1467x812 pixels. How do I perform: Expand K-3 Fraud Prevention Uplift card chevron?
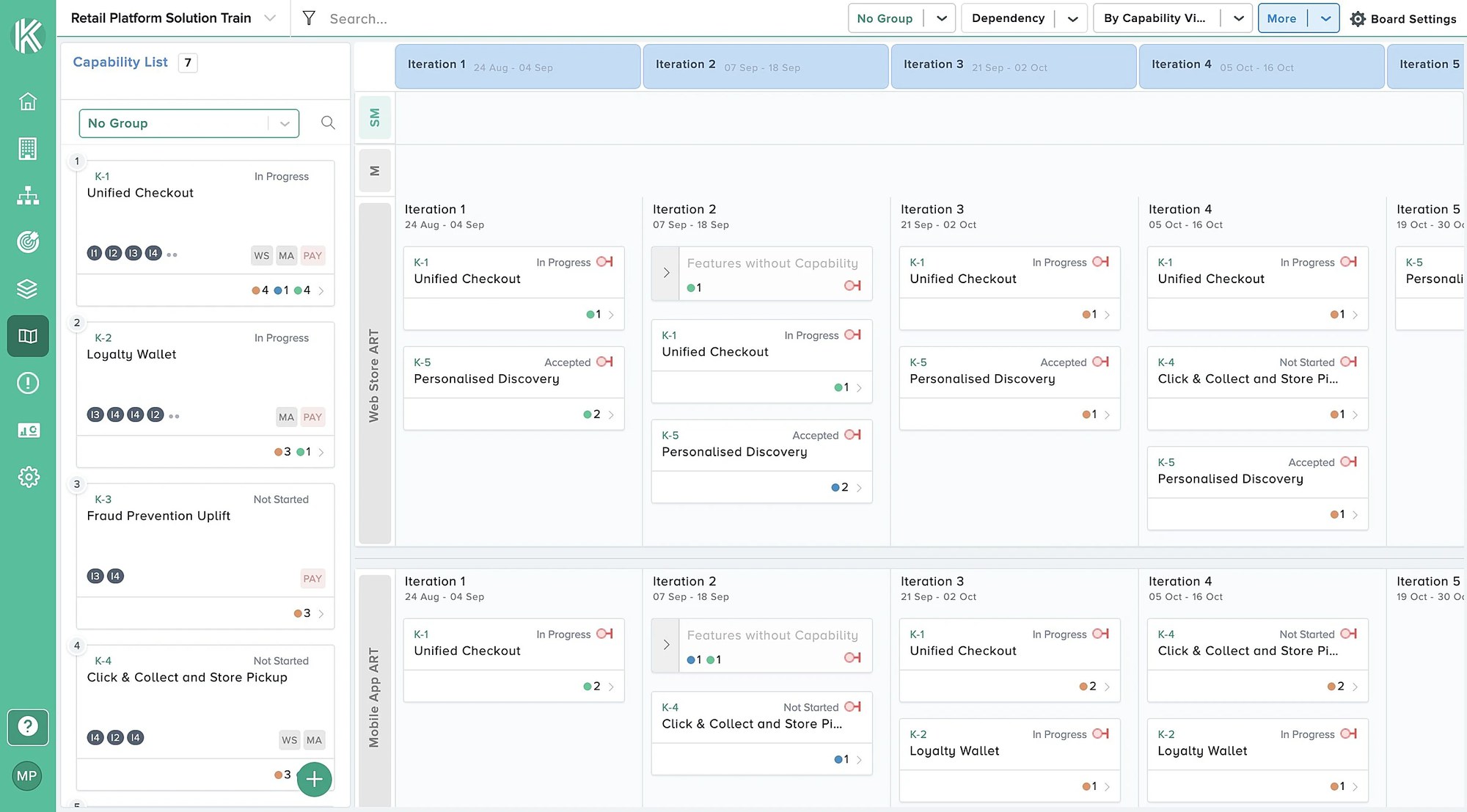(321, 613)
